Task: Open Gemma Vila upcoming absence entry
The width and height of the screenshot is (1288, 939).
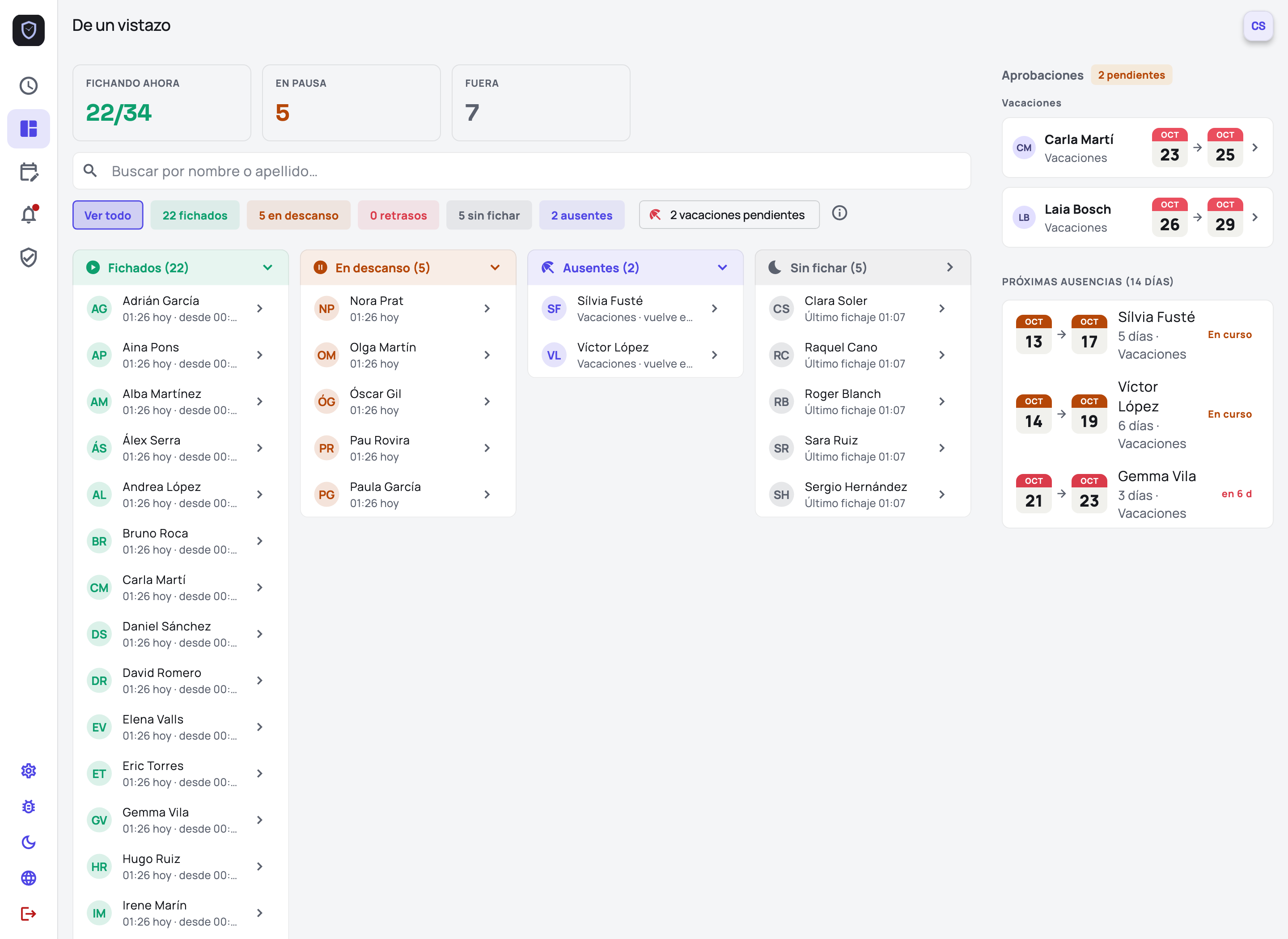Action: (x=1137, y=495)
